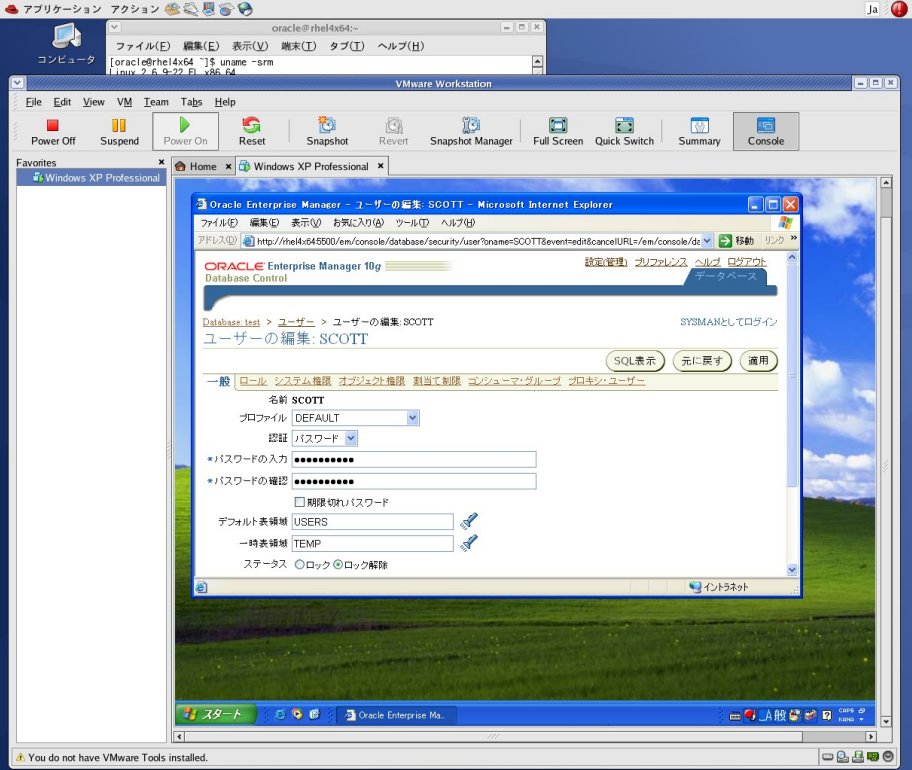Click the 一時表領域 TEMP field
The image size is (912, 770).
pyautogui.click(x=372, y=543)
